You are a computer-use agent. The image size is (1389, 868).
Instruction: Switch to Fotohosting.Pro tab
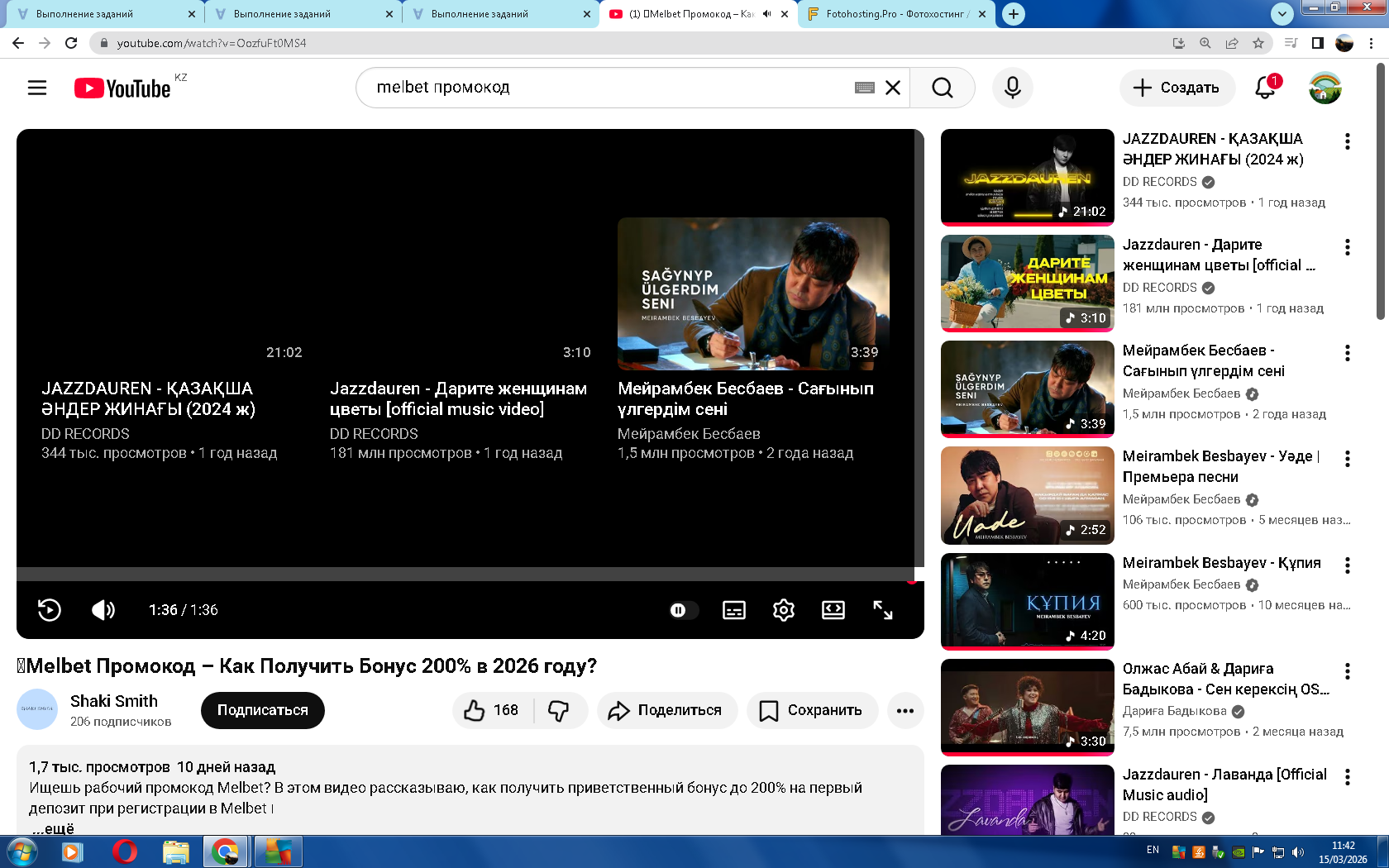(x=898, y=14)
